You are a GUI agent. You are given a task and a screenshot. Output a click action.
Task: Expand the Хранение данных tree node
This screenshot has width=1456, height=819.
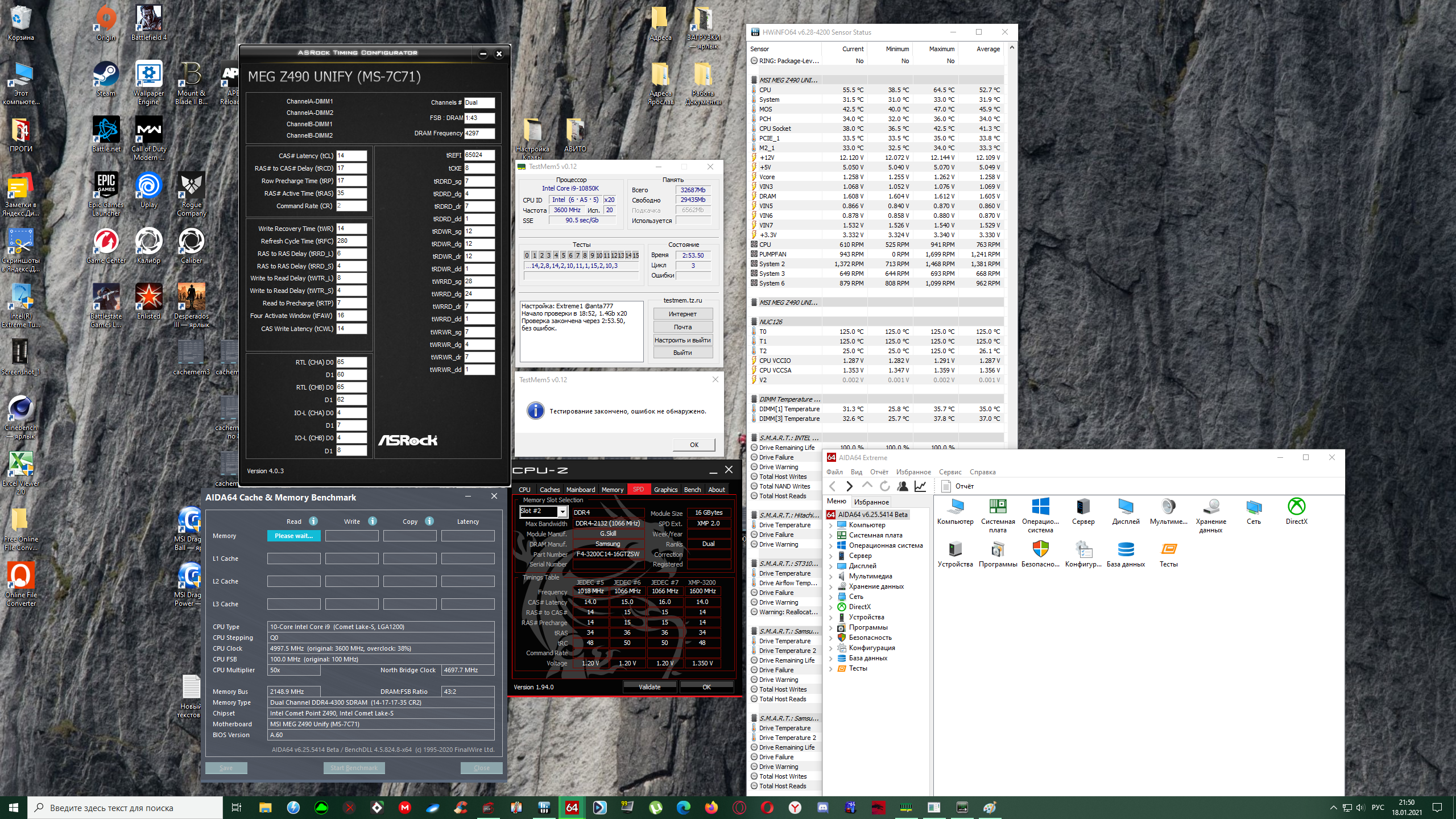point(831,586)
